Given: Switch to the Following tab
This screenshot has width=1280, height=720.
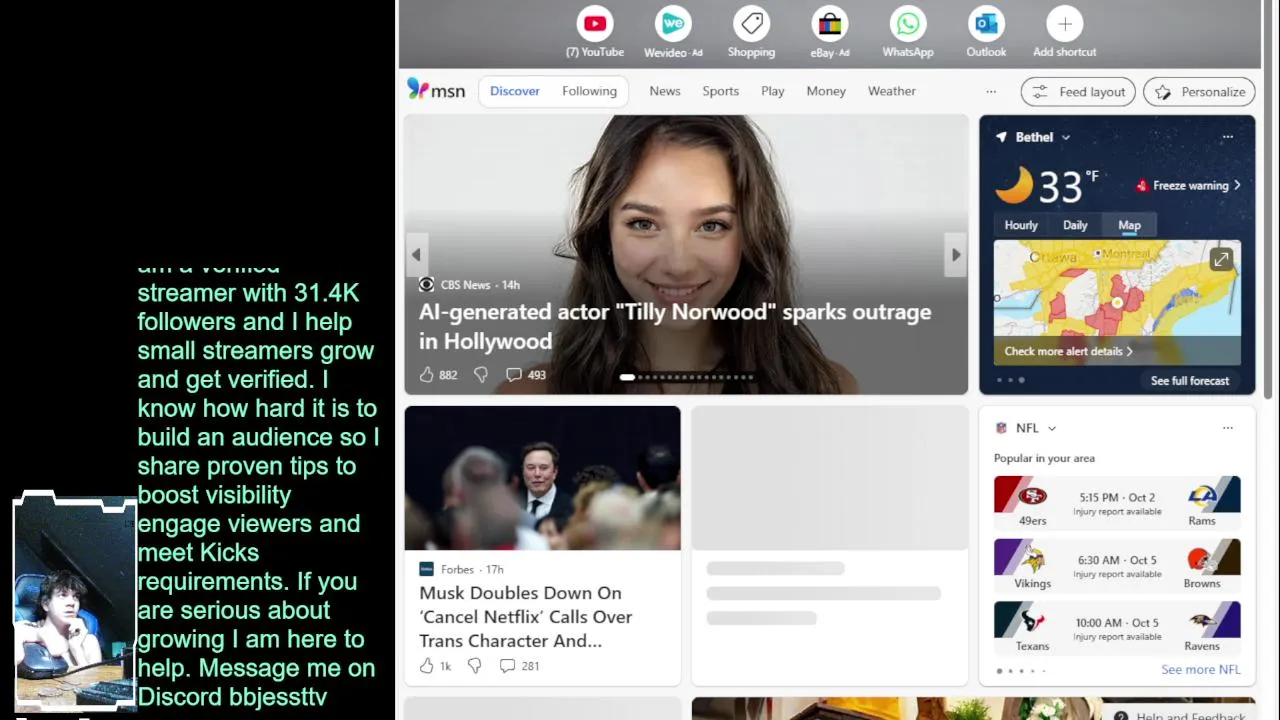Looking at the screenshot, I should tap(589, 91).
